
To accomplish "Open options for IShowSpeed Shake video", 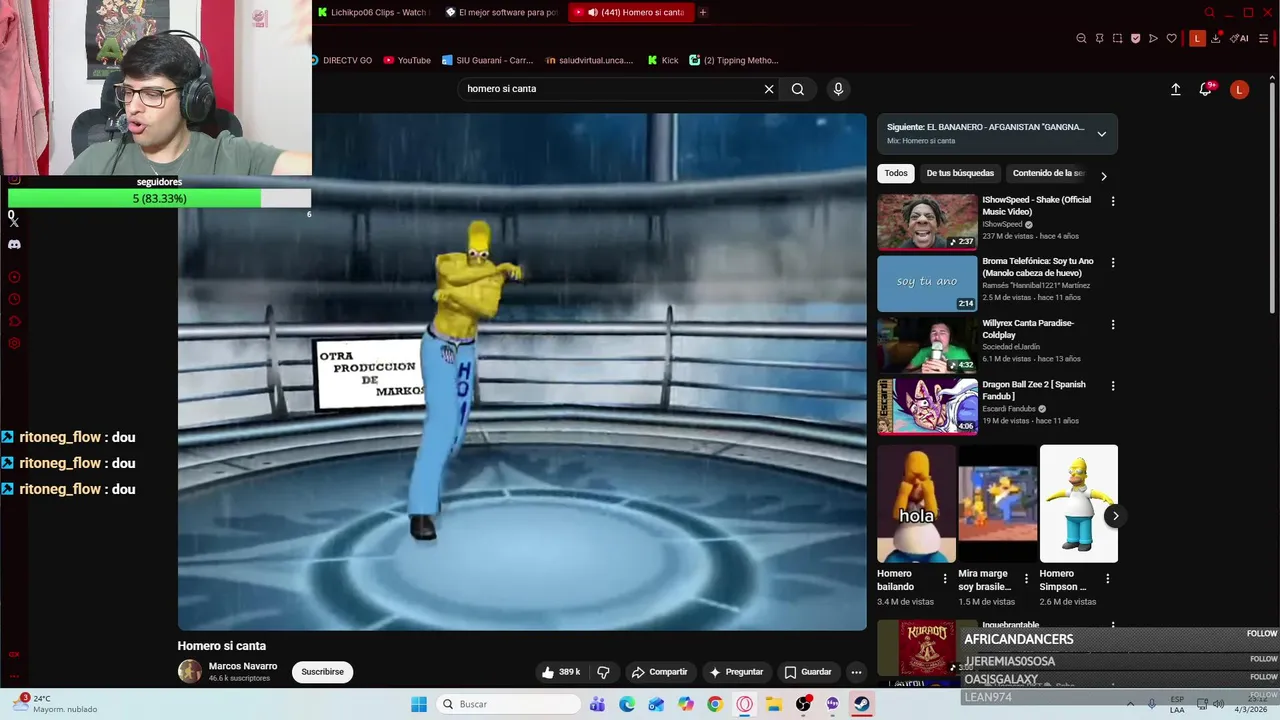I will pyautogui.click(x=1113, y=201).
